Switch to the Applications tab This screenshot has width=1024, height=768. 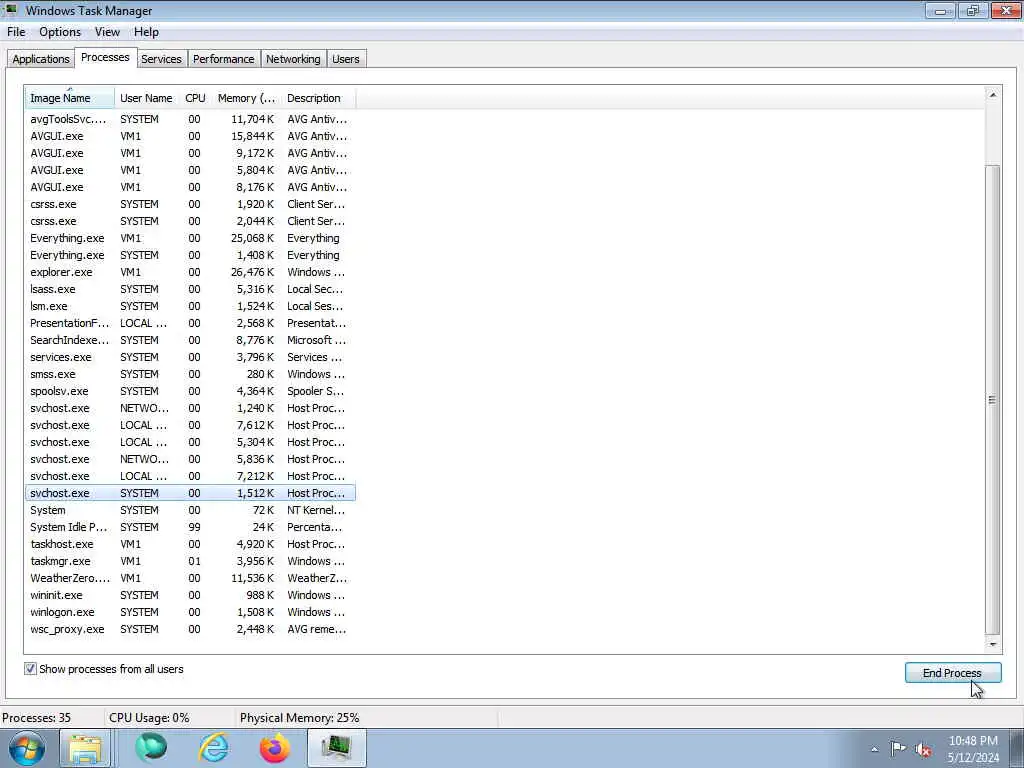pos(40,59)
